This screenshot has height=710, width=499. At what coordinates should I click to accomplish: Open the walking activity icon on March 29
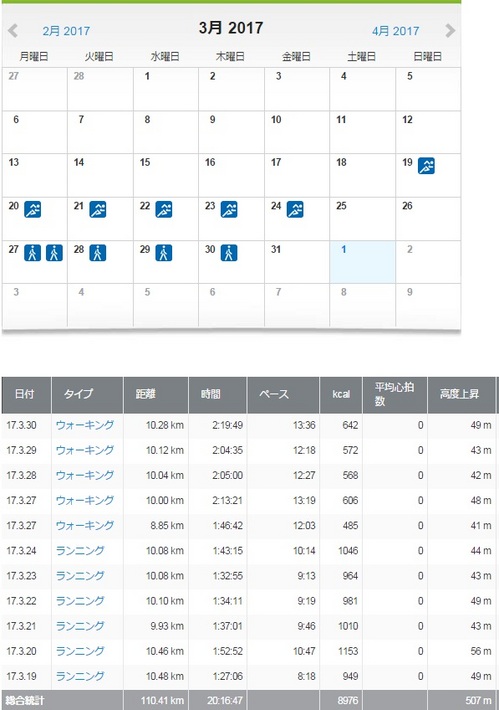point(163,253)
